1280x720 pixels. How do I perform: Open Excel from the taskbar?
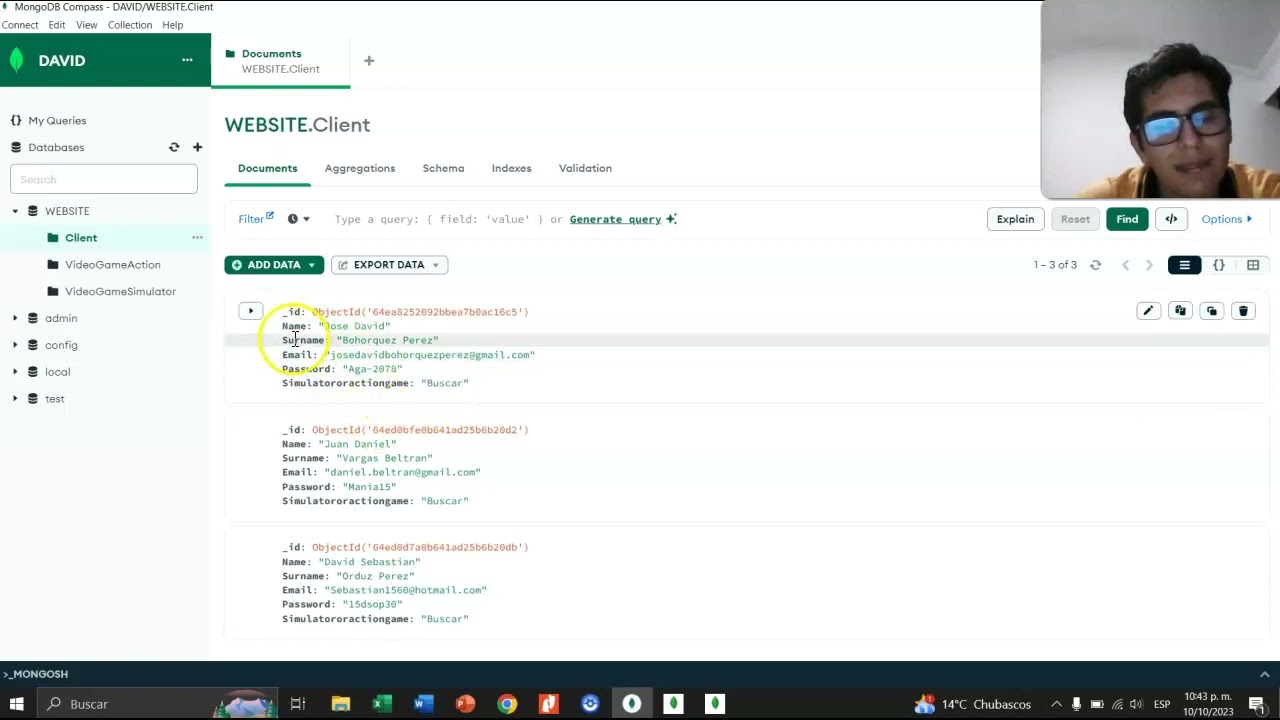(382, 704)
